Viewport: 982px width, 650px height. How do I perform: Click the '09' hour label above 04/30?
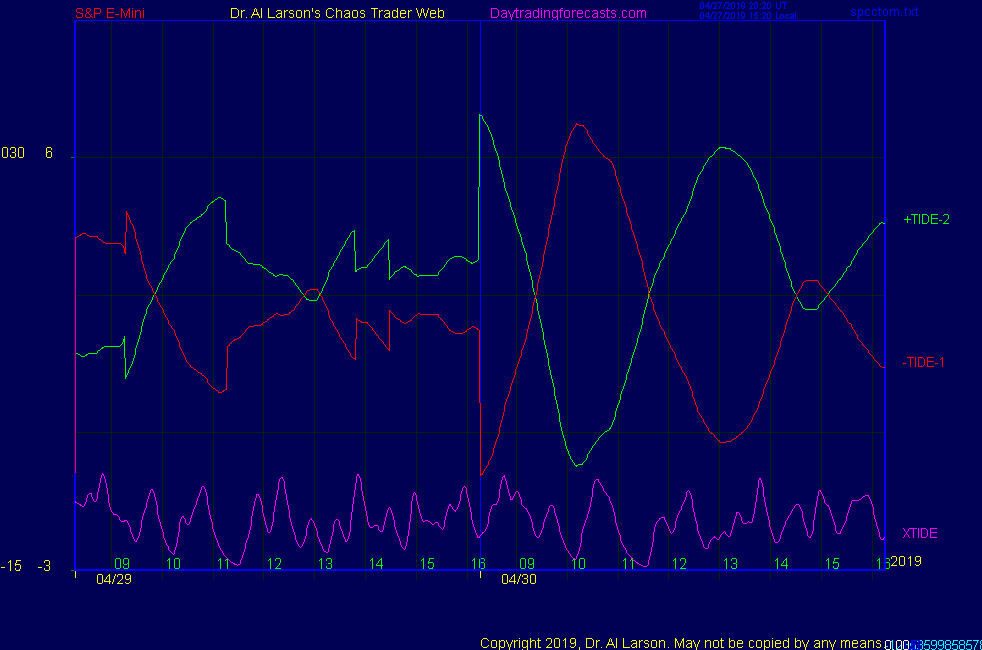click(527, 564)
